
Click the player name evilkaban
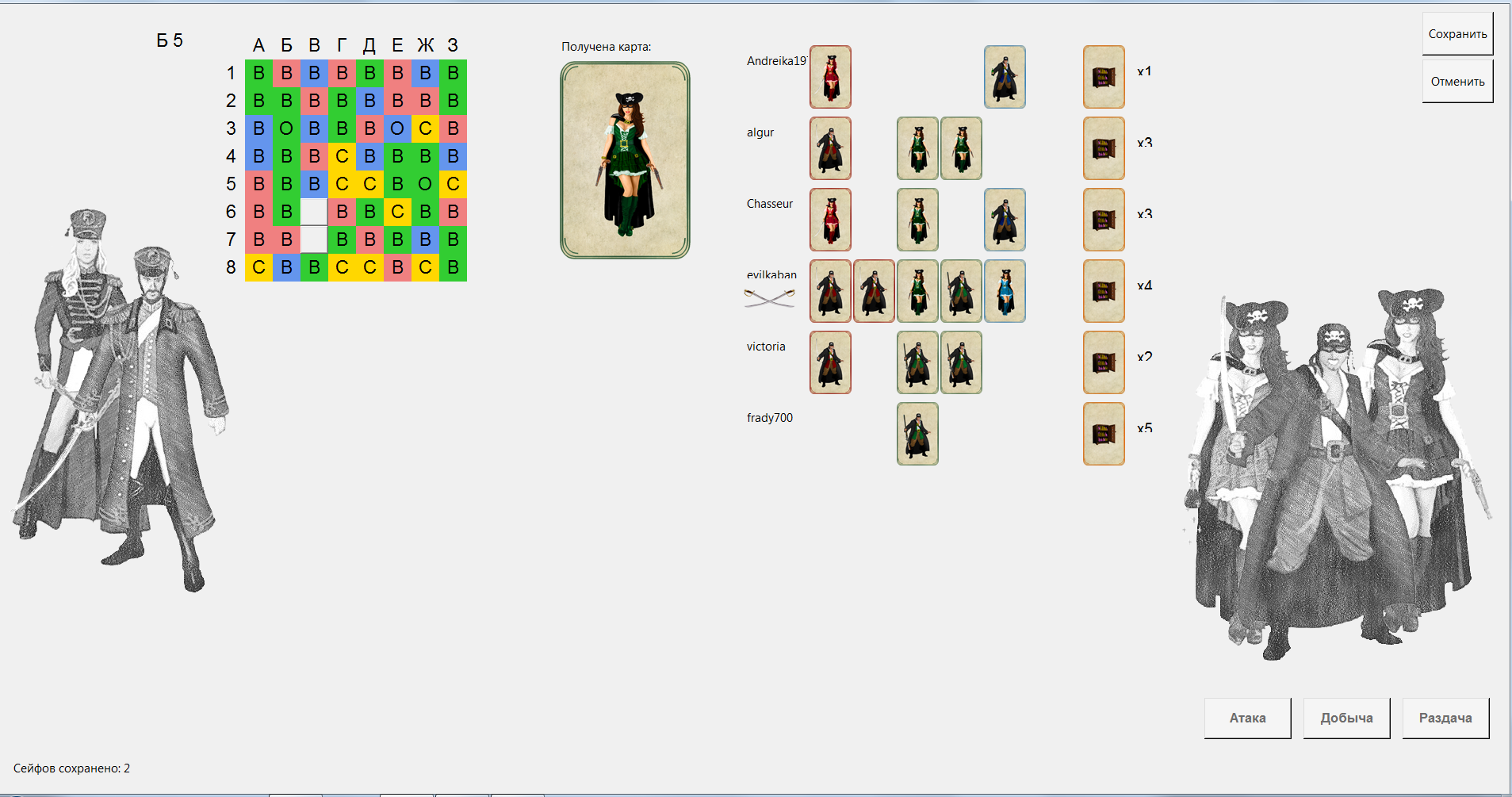coord(771,274)
